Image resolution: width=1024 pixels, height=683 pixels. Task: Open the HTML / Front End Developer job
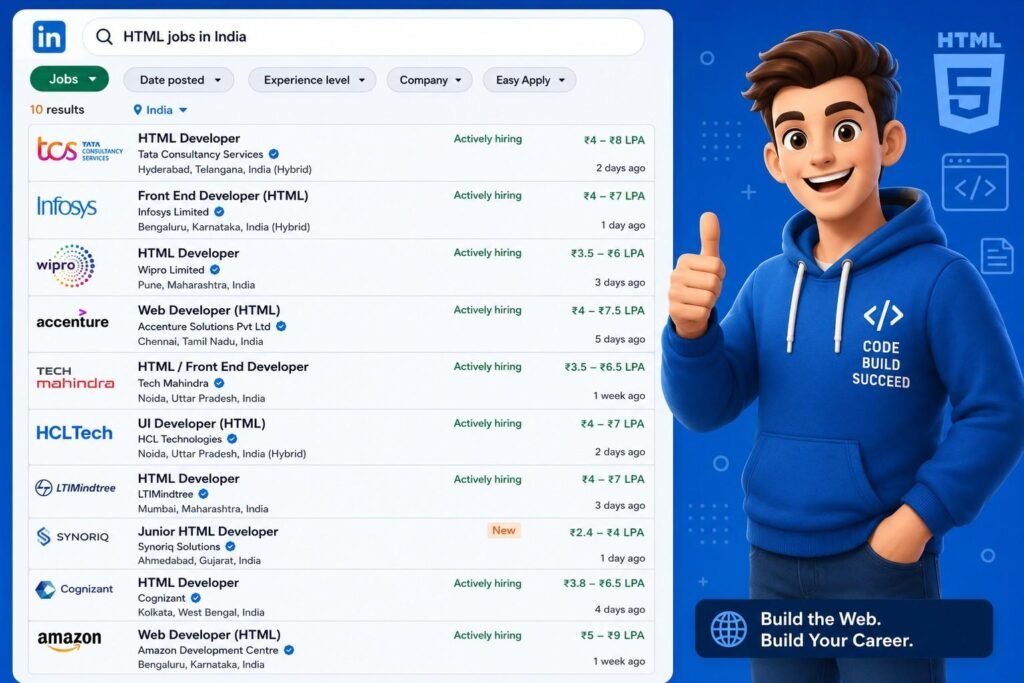223,366
